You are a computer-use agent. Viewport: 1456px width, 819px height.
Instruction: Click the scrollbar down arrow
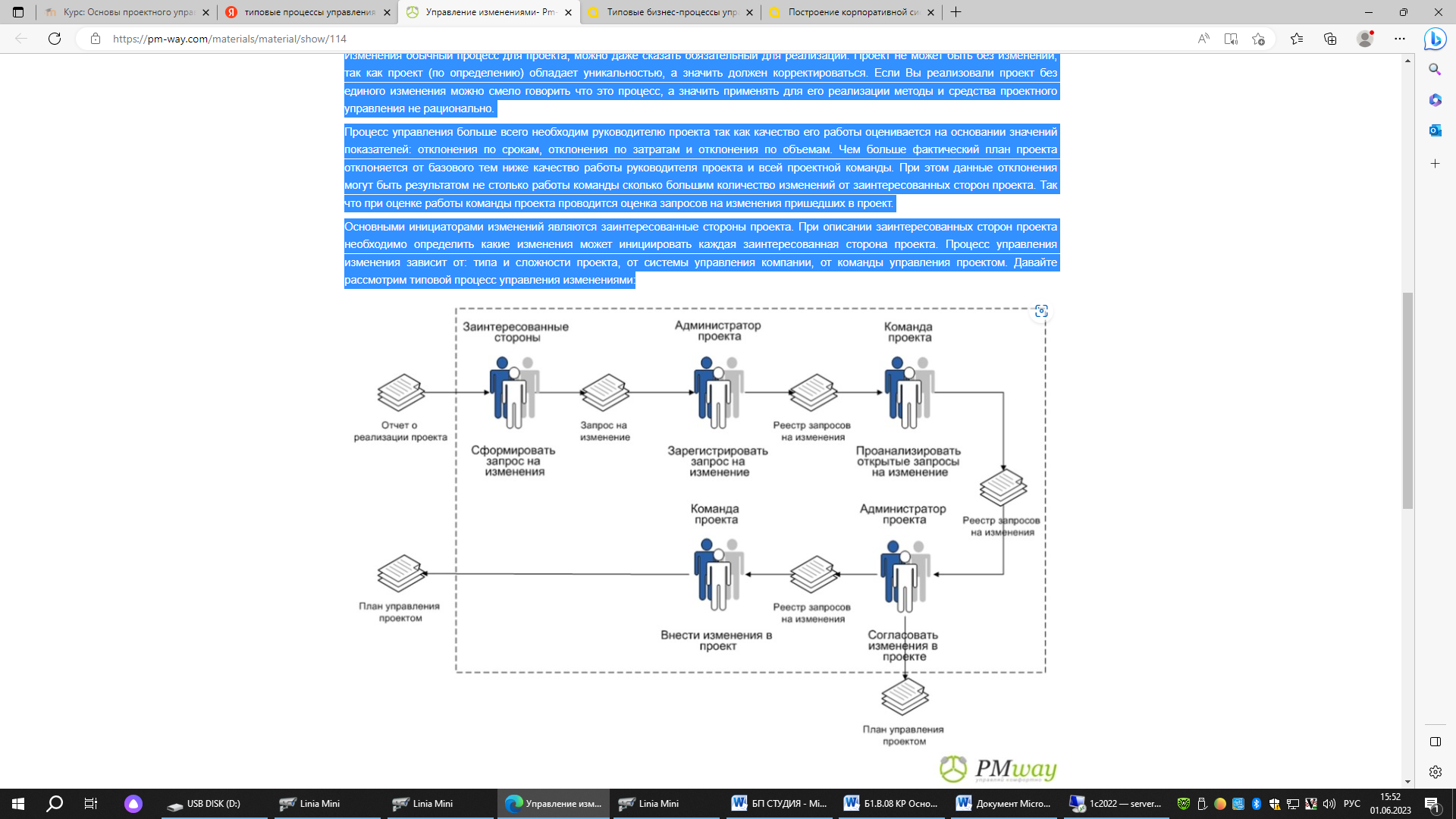(1407, 782)
